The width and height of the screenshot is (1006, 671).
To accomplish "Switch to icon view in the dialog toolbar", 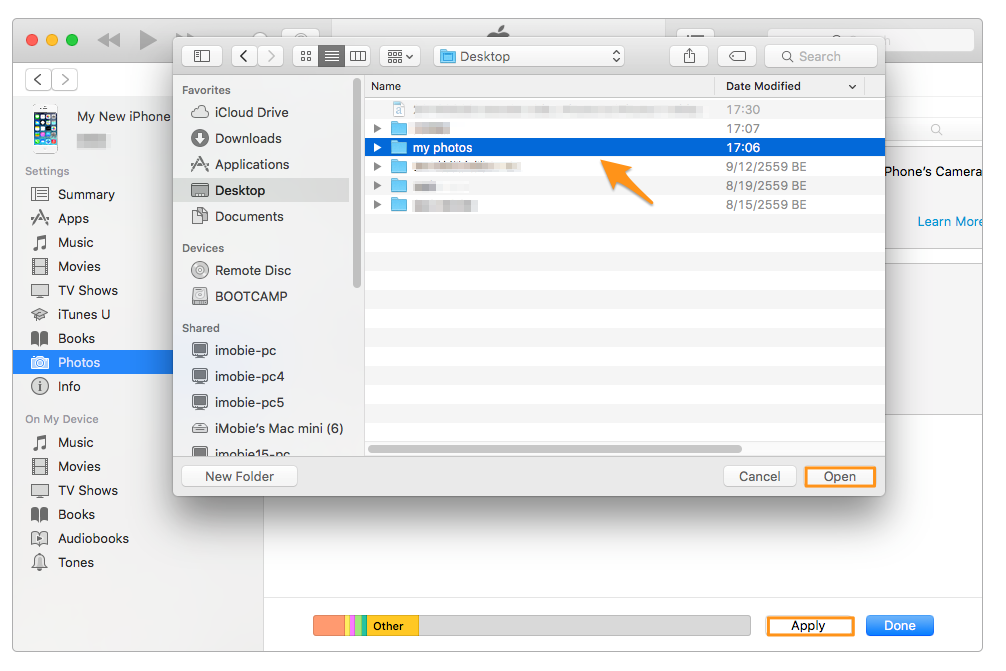I will [305, 55].
